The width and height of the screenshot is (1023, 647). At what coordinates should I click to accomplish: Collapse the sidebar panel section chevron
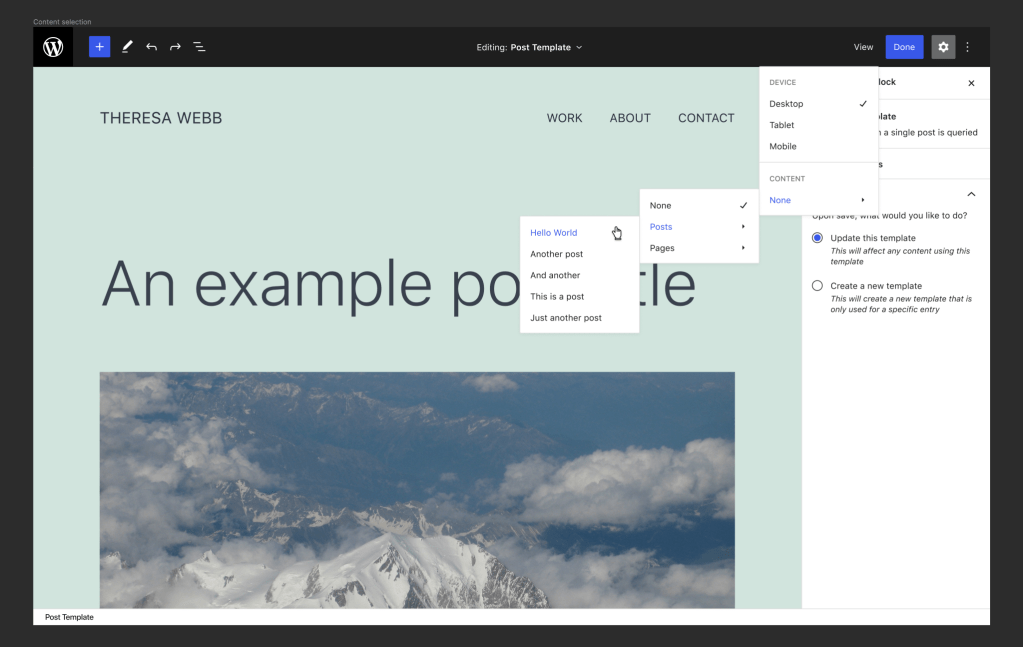(971, 194)
